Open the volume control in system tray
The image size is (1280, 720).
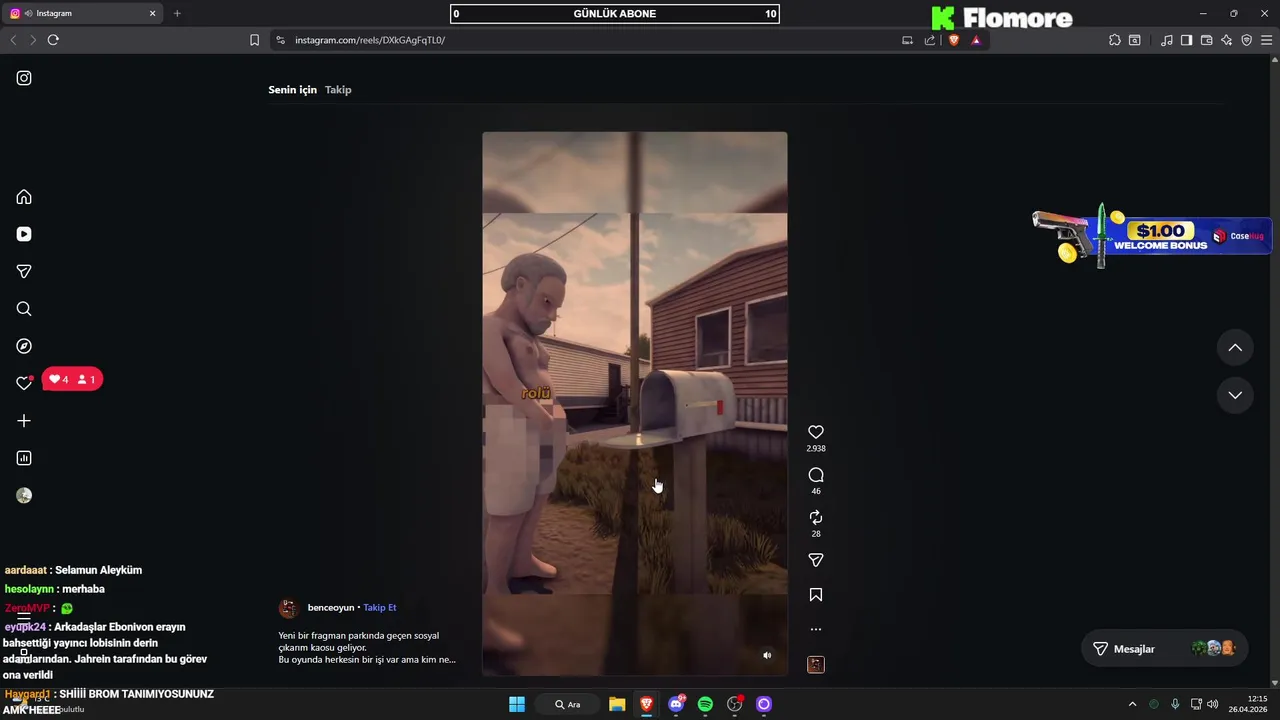click(1212, 704)
